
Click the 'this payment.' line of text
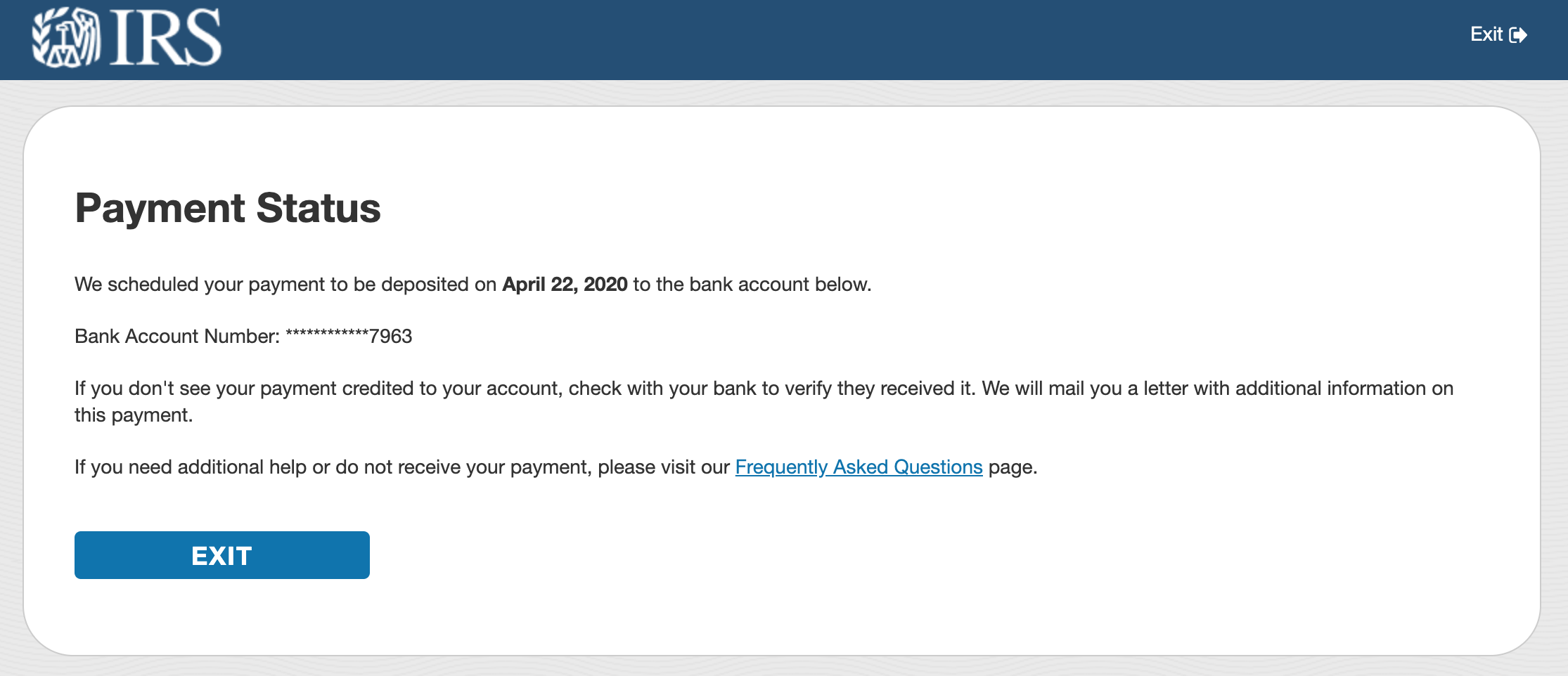pos(134,415)
